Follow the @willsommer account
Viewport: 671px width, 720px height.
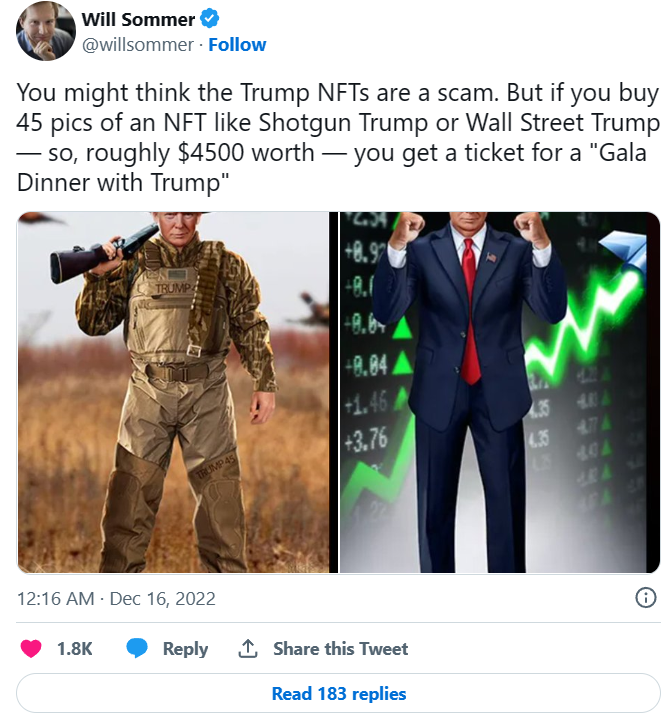[237, 45]
